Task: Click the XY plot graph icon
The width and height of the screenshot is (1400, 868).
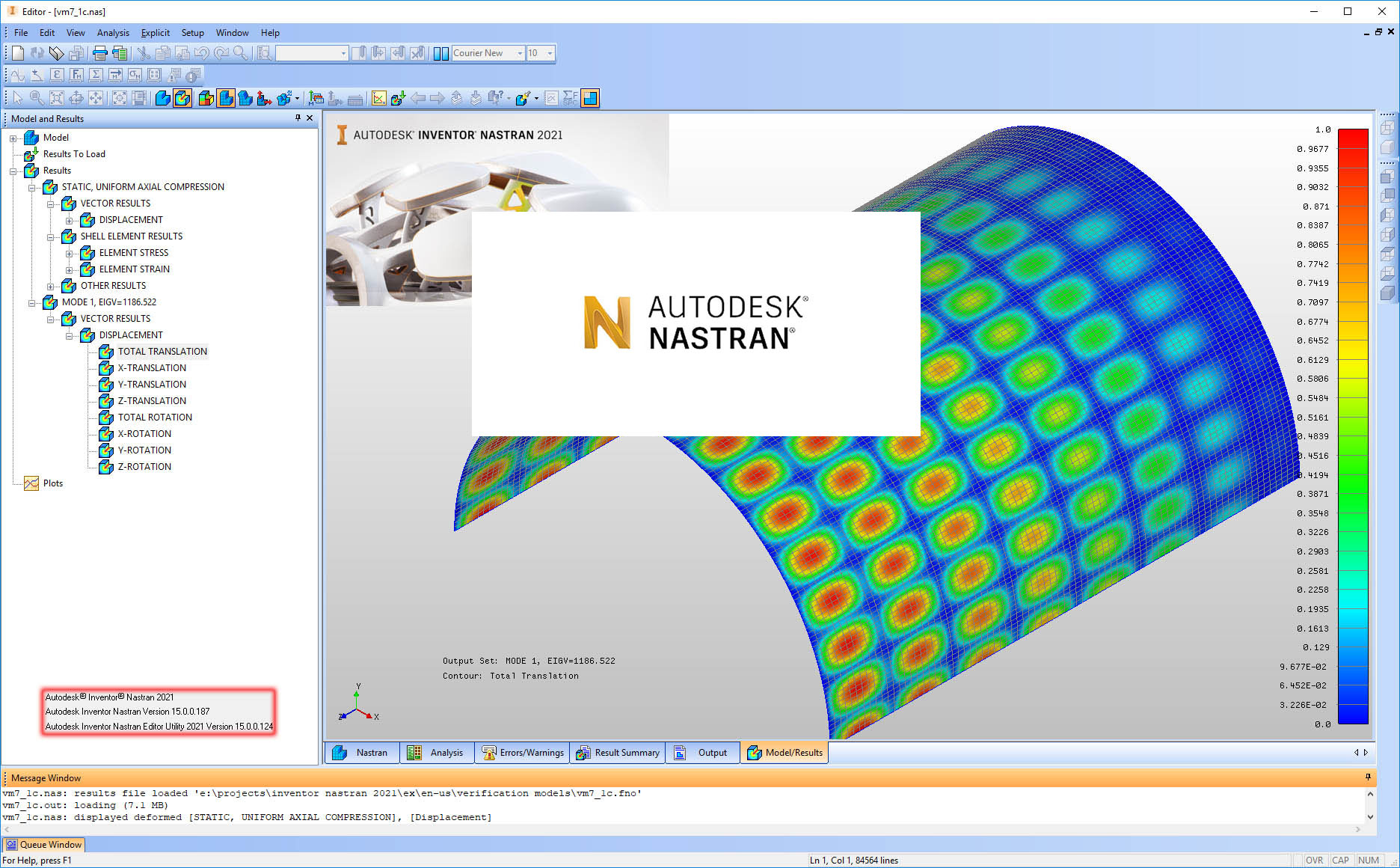Action: 379,98
